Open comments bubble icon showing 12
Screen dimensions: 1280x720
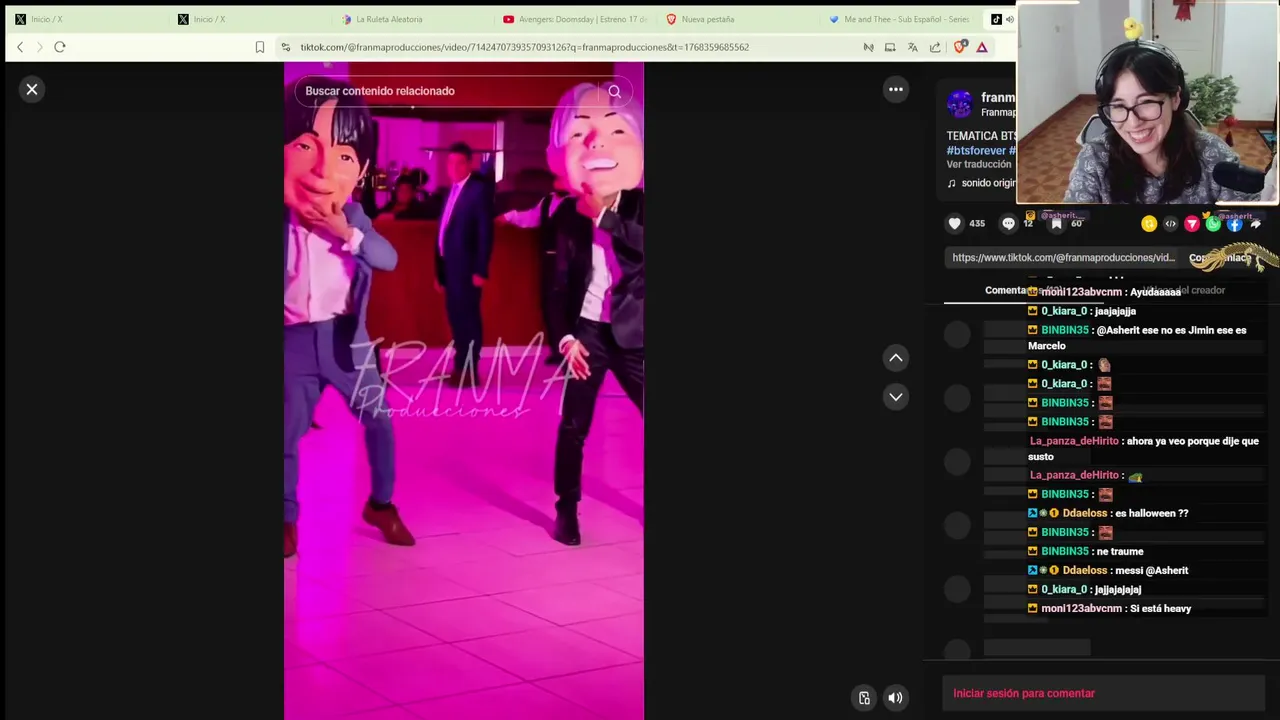(x=1008, y=224)
